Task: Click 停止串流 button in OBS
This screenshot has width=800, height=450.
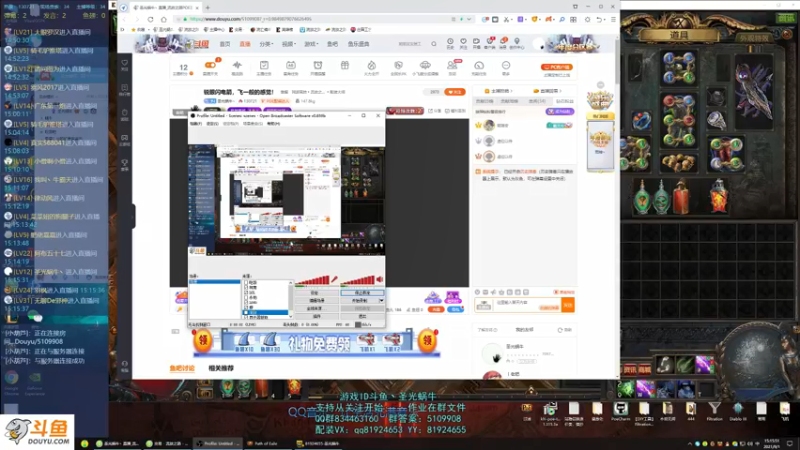Action: point(362,293)
